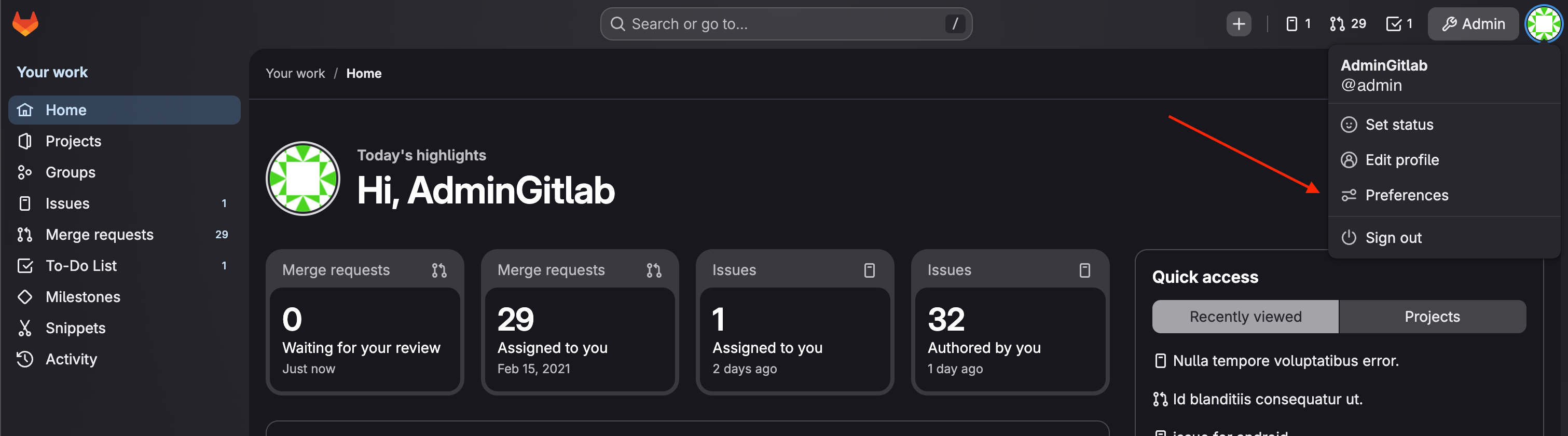Click the GitLab fox logo
The height and width of the screenshot is (436, 1568).
point(25,24)
